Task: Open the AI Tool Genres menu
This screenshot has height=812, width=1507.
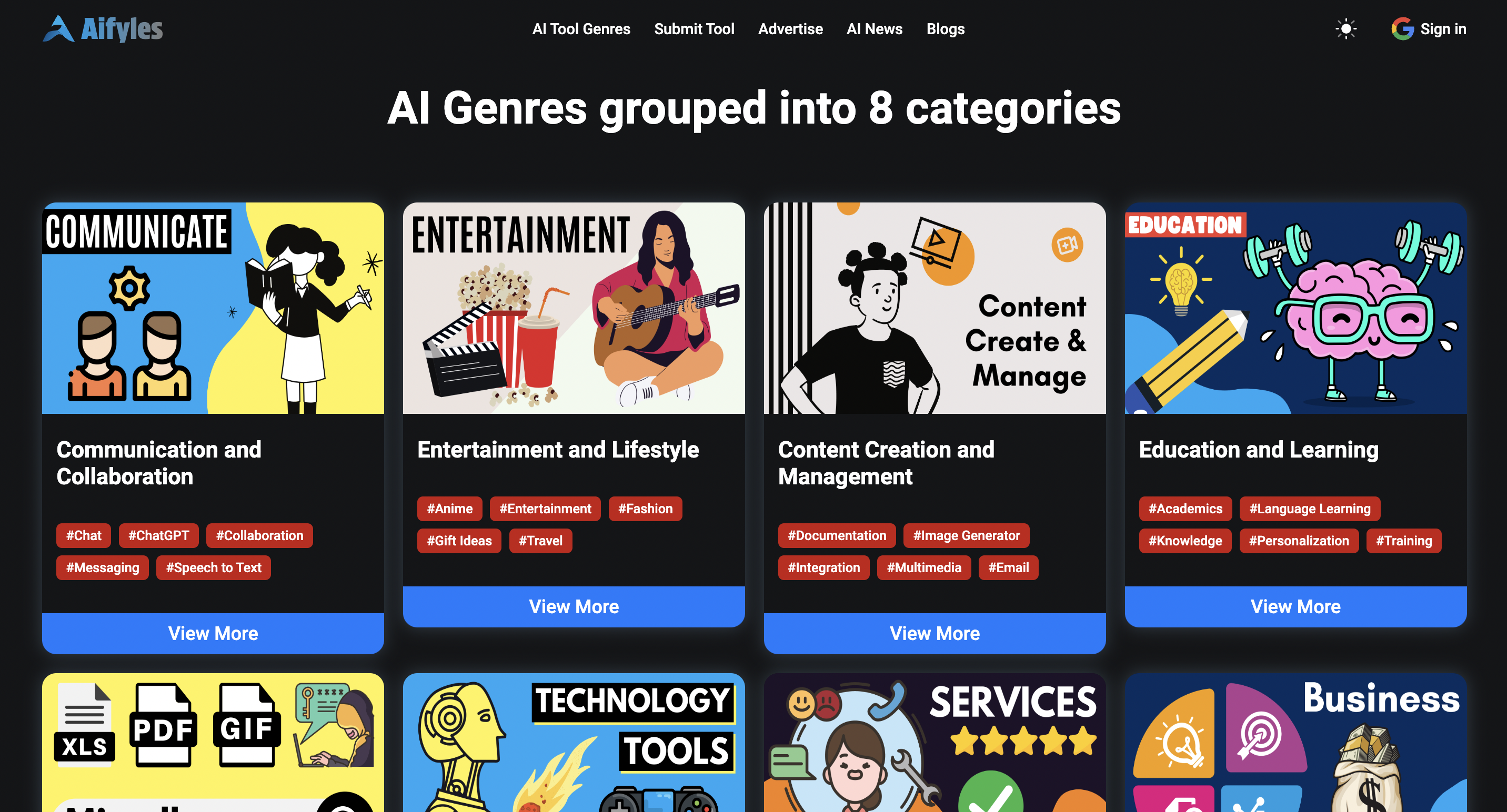Action: coord(581,28)
